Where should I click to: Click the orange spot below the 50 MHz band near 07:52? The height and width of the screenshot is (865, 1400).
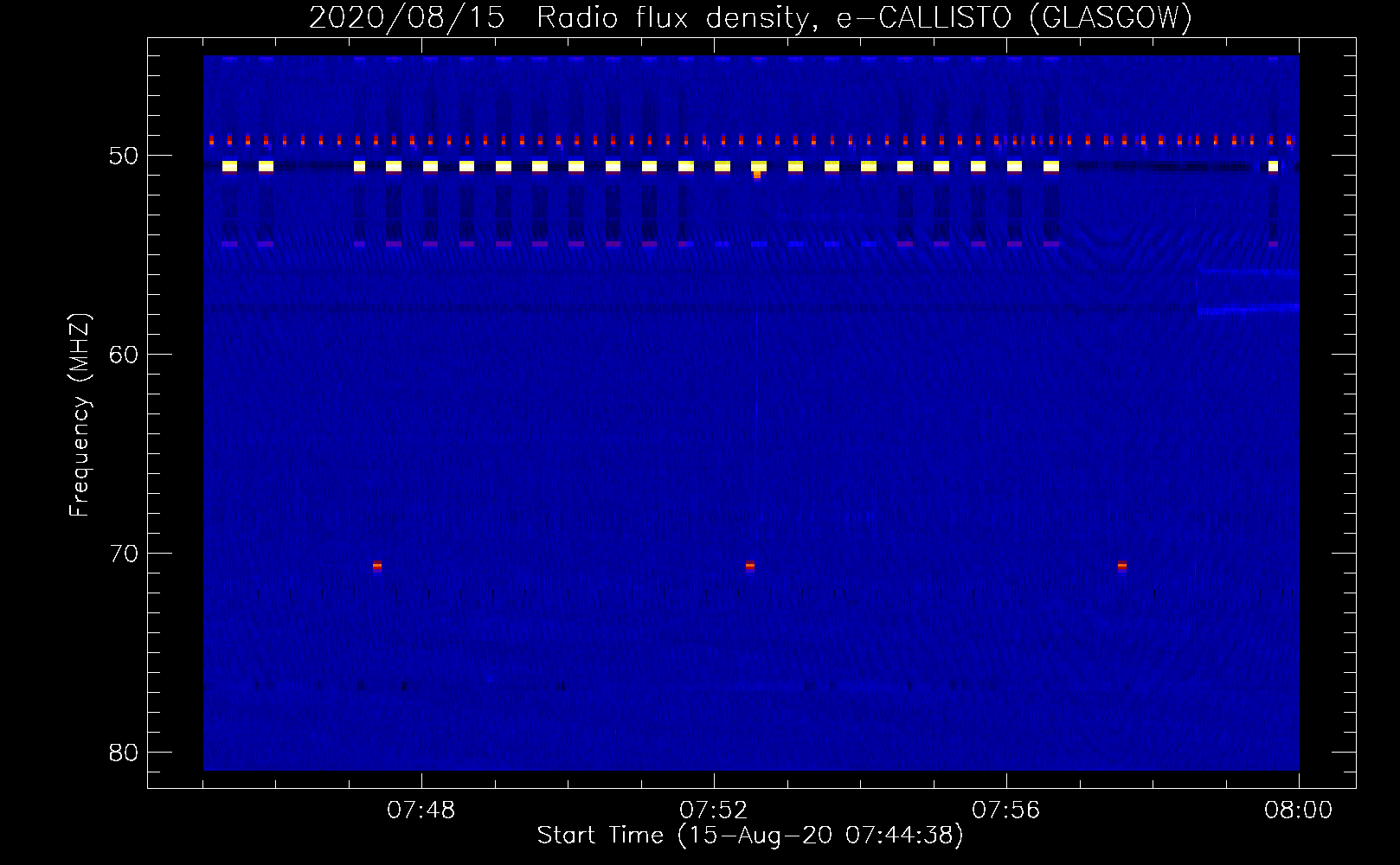[757, 176]
